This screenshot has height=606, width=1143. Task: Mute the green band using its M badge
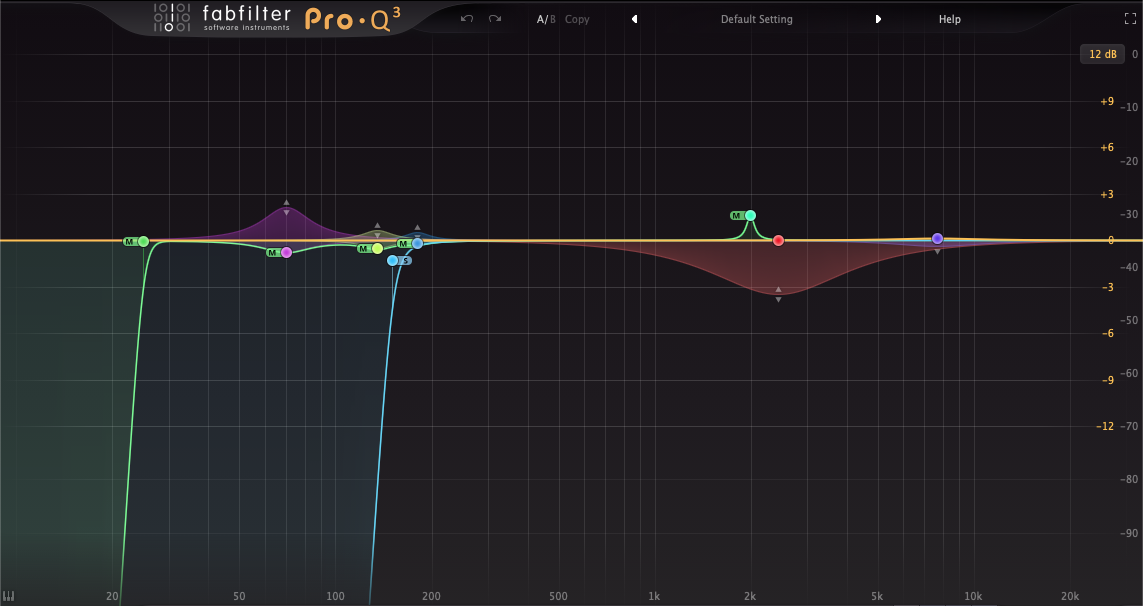129,242
